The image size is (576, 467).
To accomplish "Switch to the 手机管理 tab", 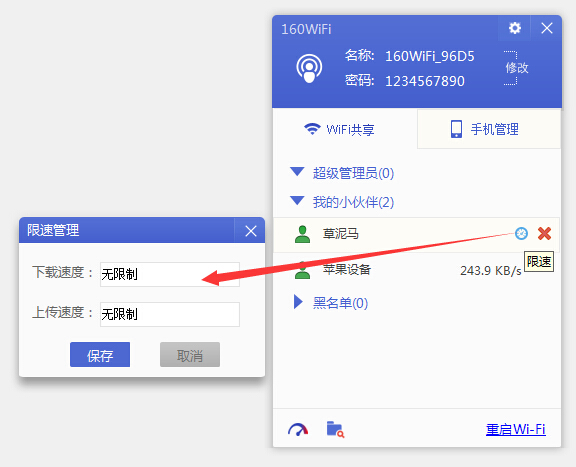I will (x=489, y=129).
